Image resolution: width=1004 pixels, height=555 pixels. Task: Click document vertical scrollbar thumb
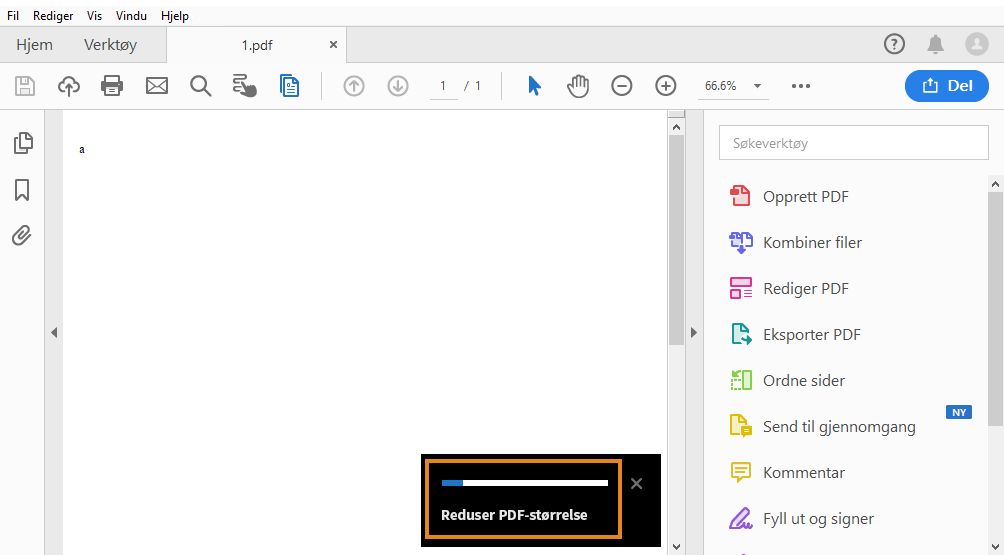(x=676, y=240)
